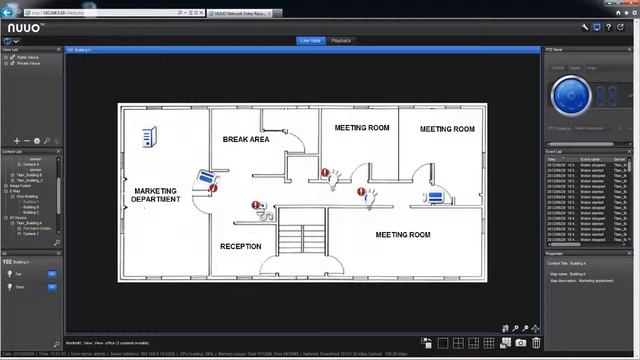Click the Event List horizontal scrollbar
This screenshot has width=640, height=360.
coord(566,244)
